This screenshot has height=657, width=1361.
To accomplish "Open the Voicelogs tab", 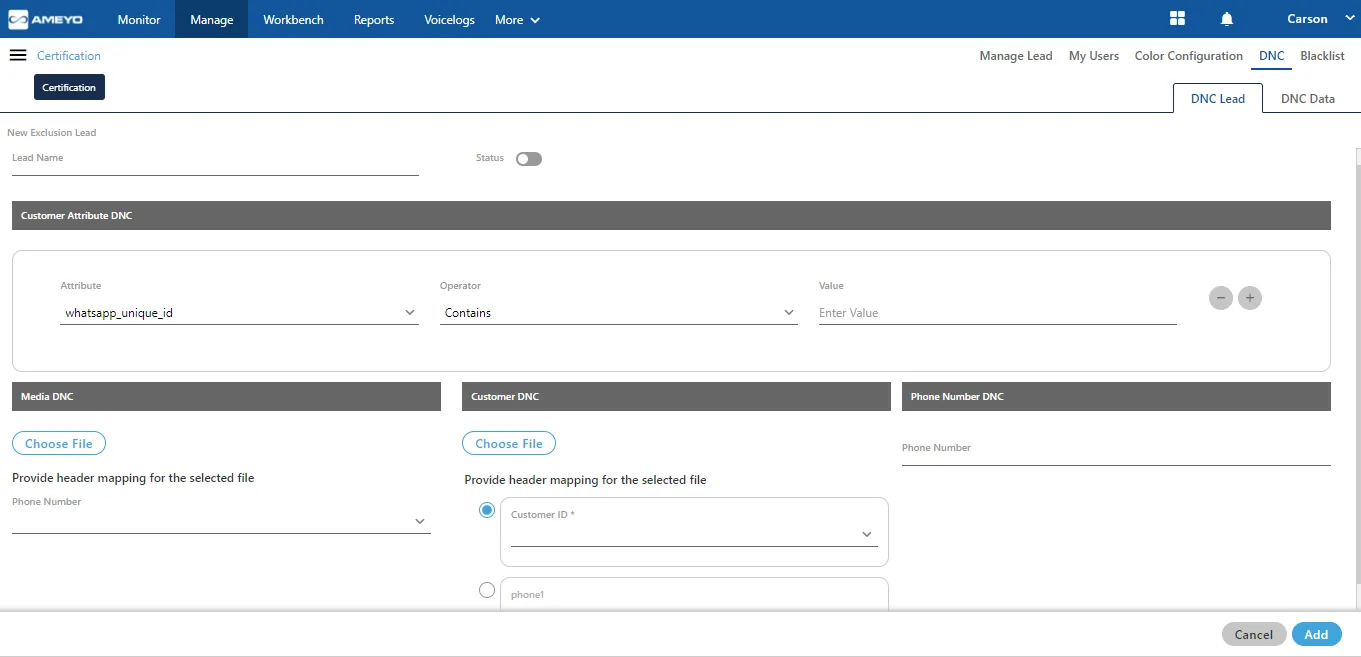I will point(450,19).
